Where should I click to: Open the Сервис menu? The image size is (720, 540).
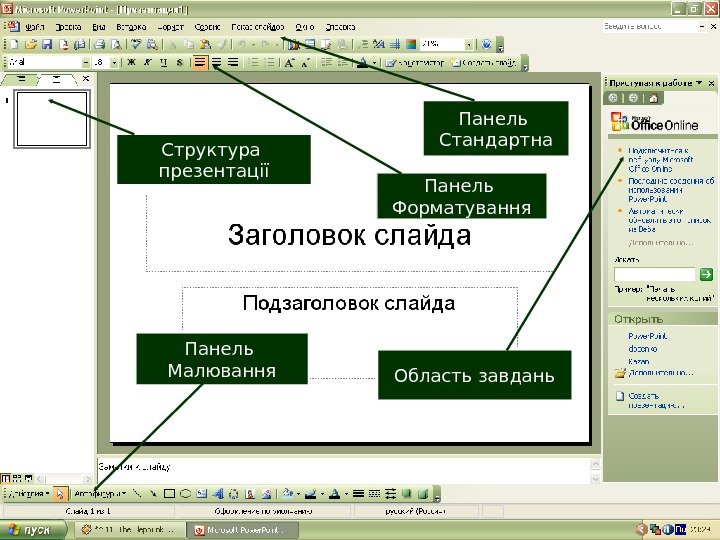coord(207,27)
